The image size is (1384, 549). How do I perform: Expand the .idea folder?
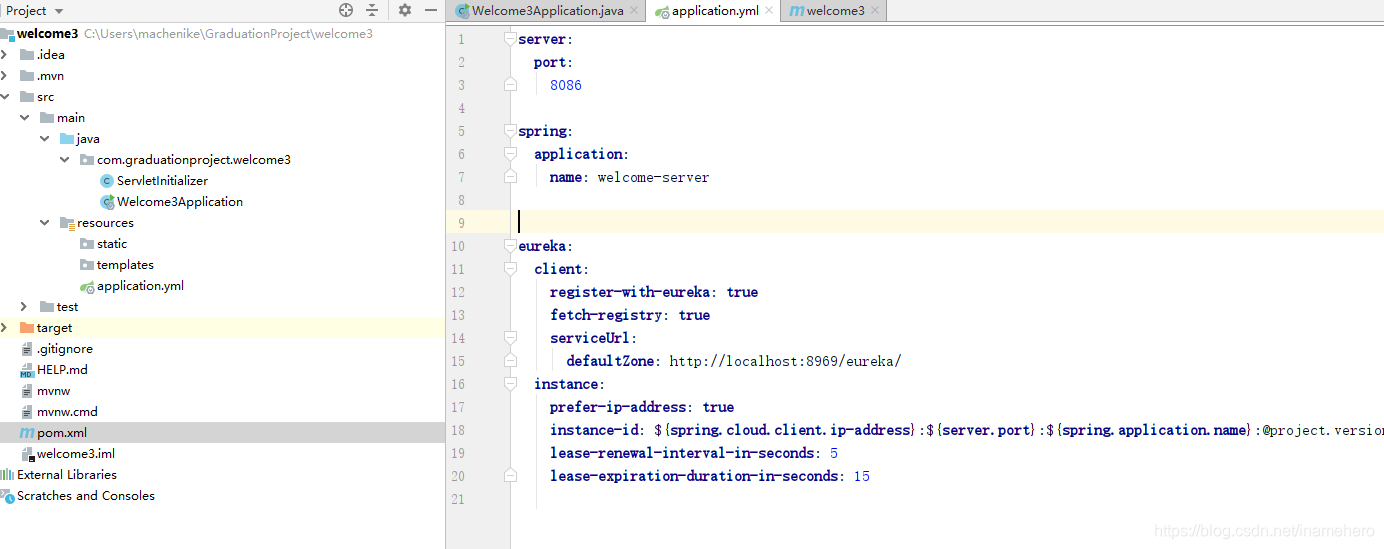click(x=5, y=54)
